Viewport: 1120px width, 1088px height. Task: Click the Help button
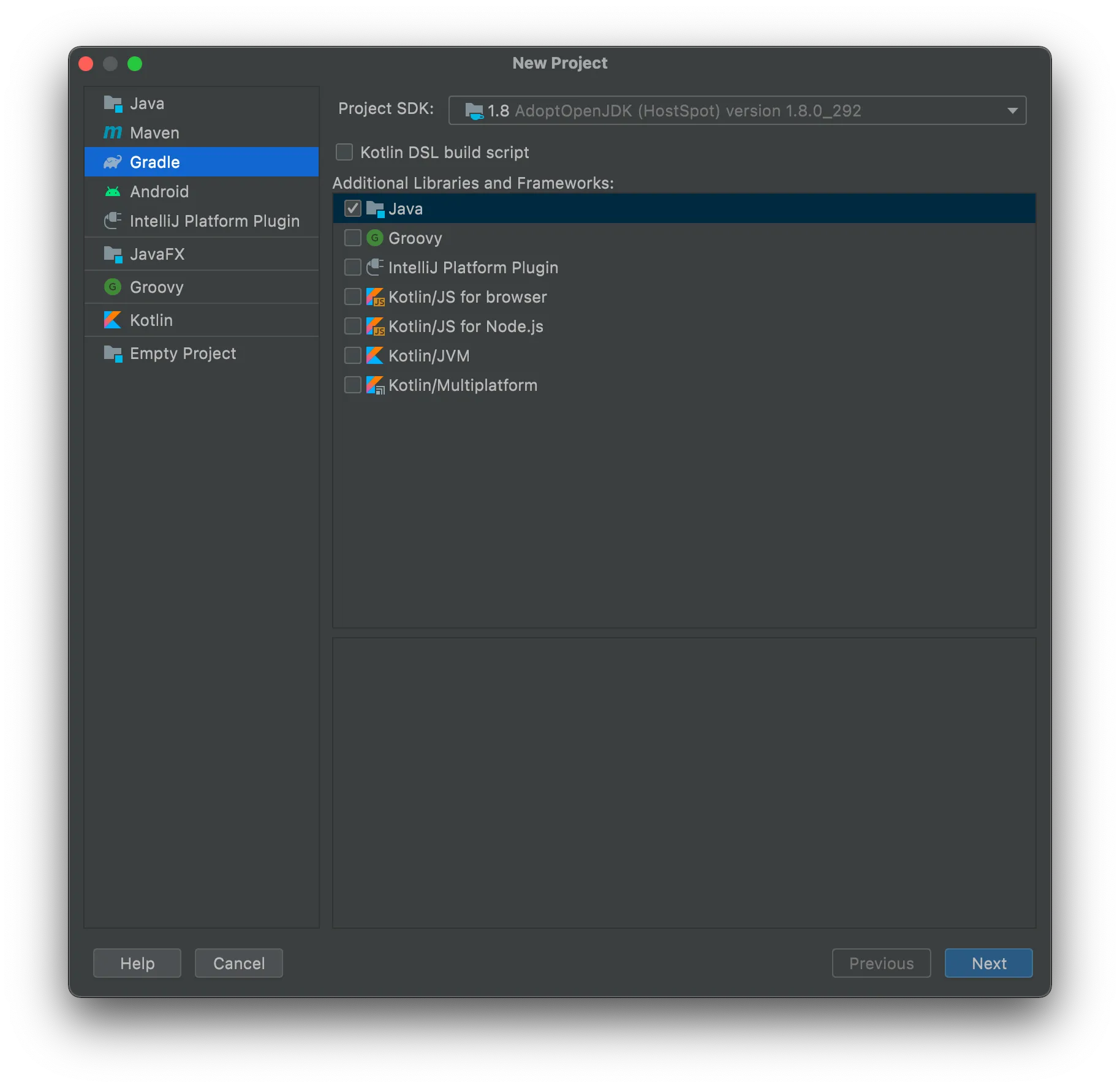click(x=137, y=962)
